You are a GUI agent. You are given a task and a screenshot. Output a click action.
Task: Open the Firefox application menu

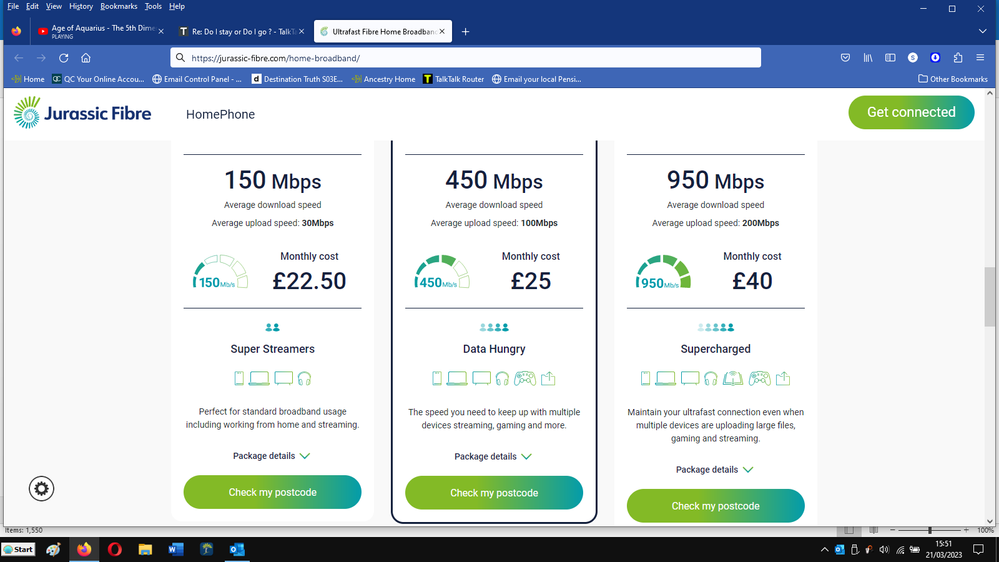(x=980, y=58)
